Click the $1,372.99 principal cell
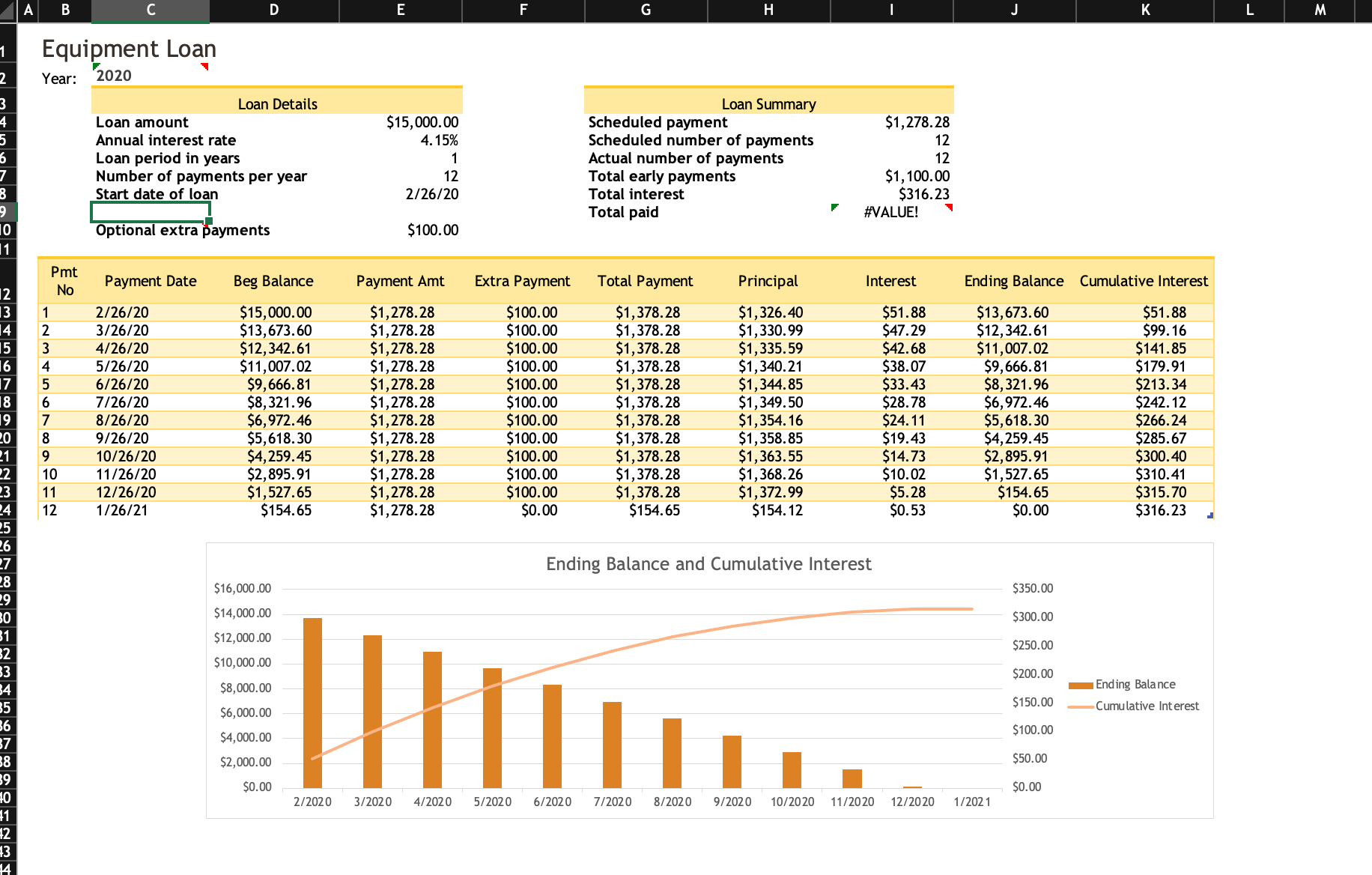The height and width of the screenshot is (875, 1372). point(770,492)
